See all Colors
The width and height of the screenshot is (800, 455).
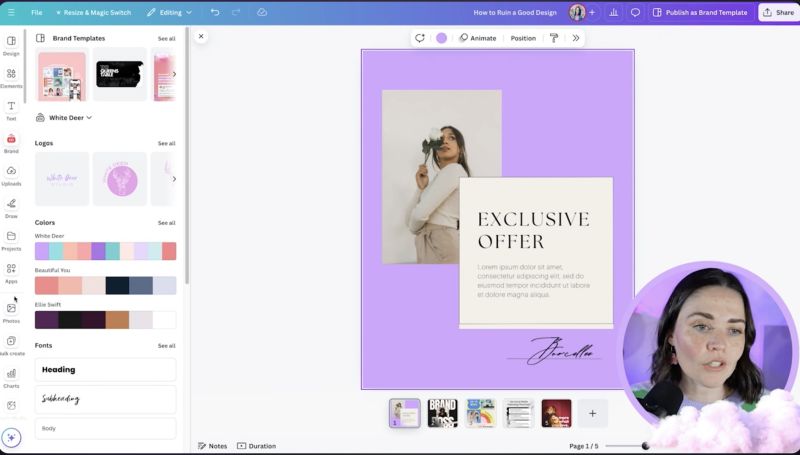[x=166, y=223]
